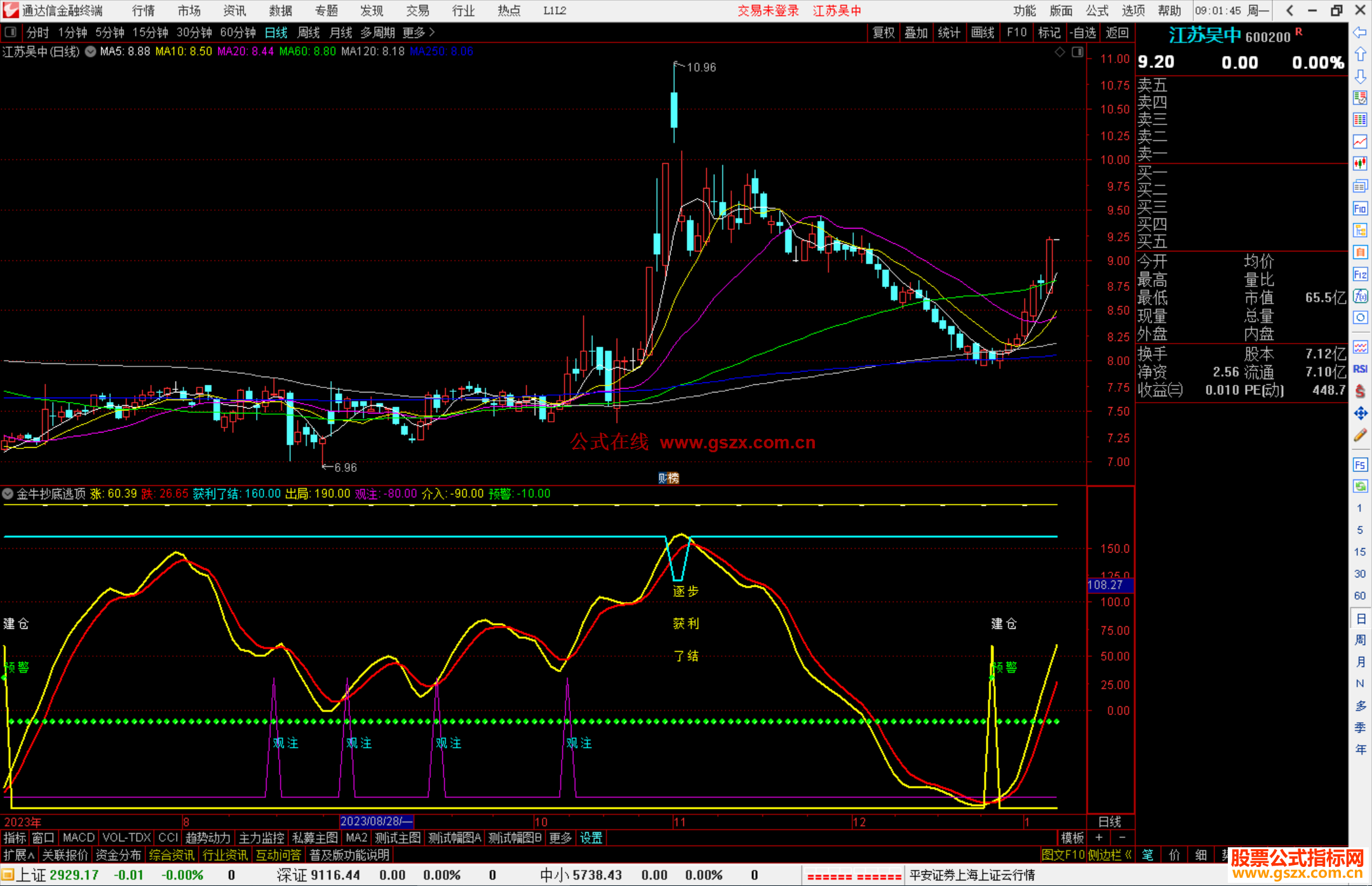The image size is (1372, 886).
Task: Switch to the MACD indicator tab
Action: tap(78, 838)
